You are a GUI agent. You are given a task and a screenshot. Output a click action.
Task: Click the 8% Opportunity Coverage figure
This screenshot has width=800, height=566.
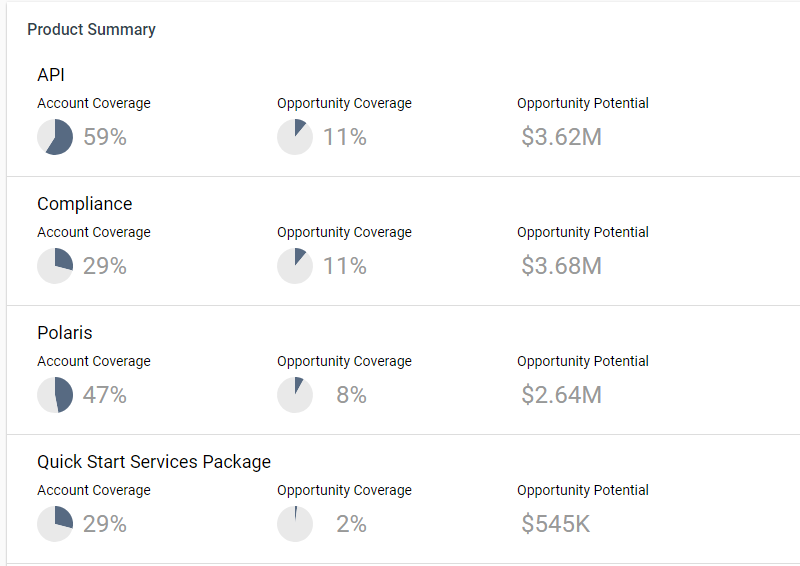tap(351, 395)
